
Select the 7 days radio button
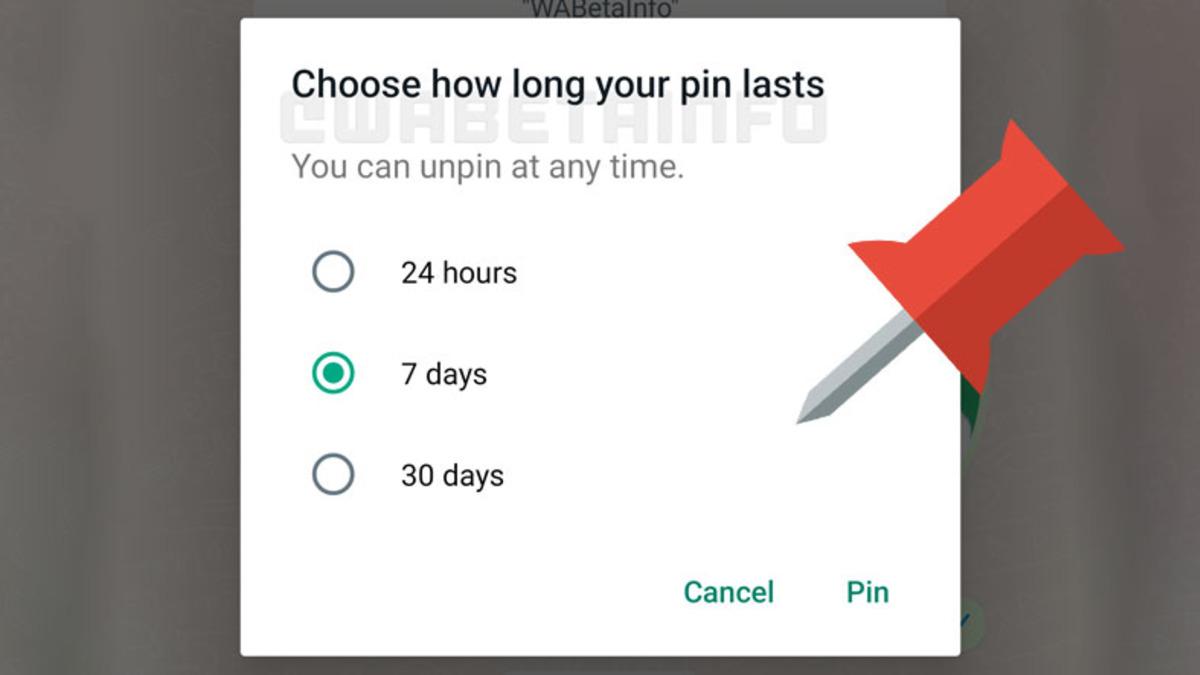333,374
